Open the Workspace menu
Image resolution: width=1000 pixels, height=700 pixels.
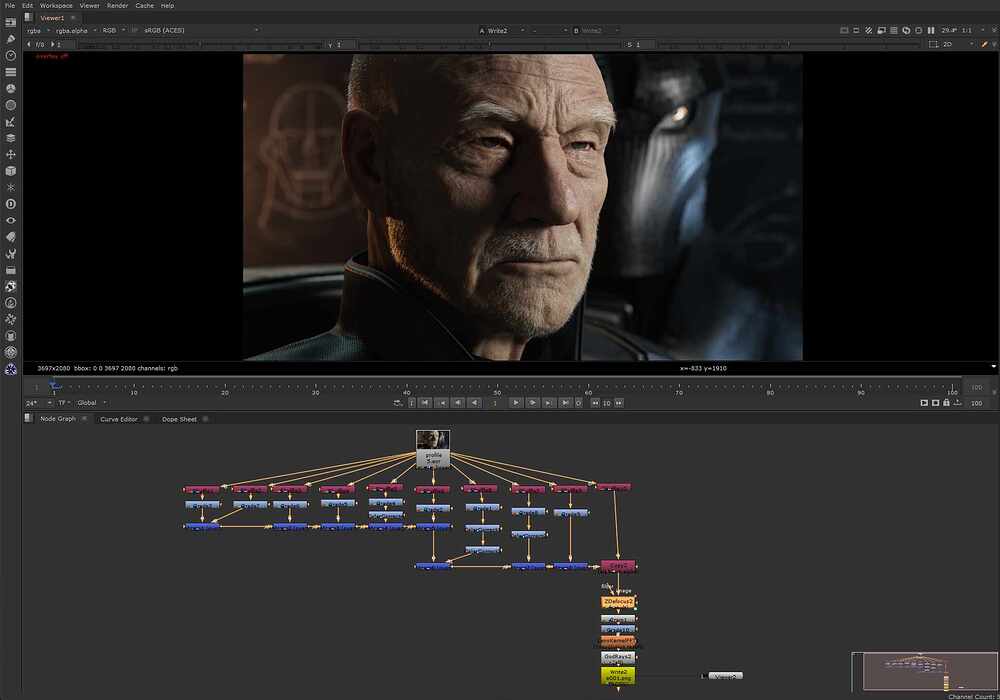coord(56,5)
